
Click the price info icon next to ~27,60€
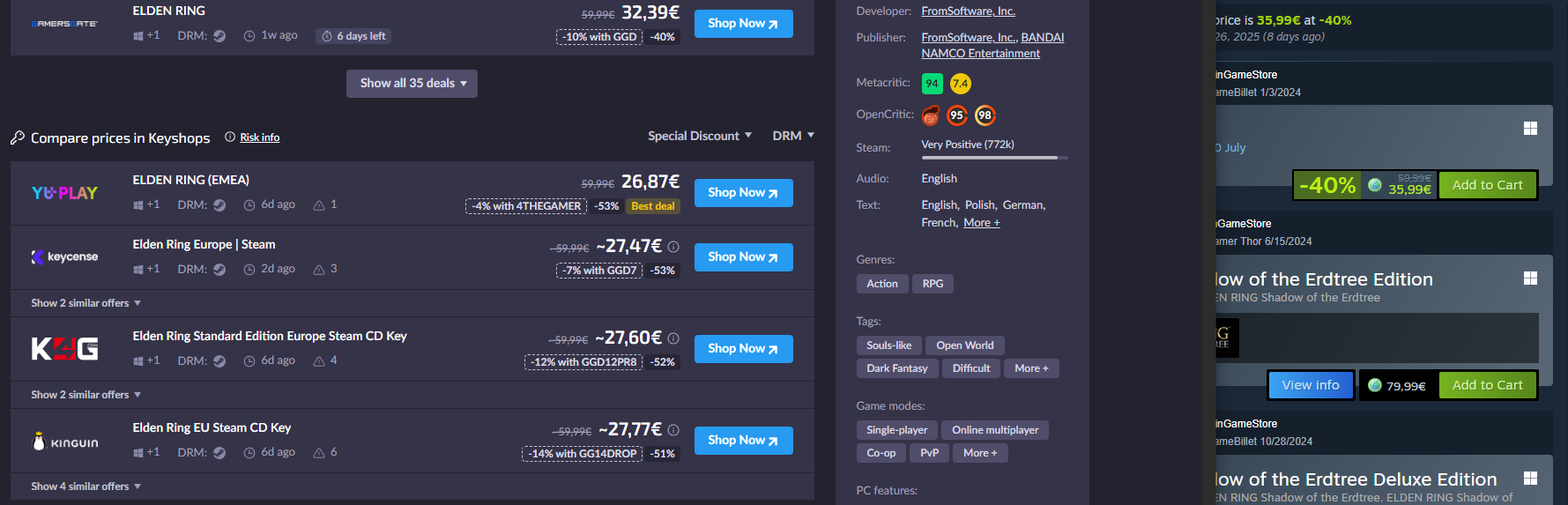pyautogui.click(x=673, y=338)
